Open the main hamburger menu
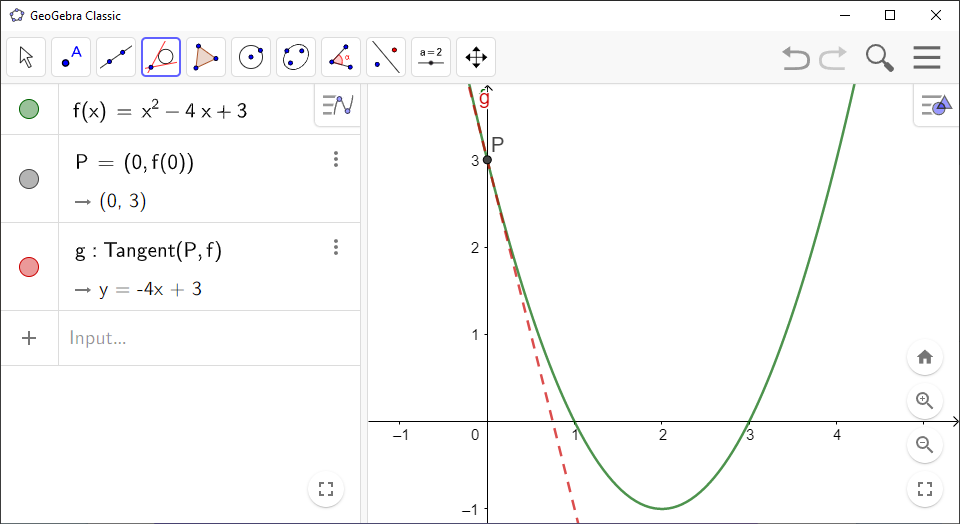Image resolution: width=960 pixels, height=524 pixels. tap(927, 58)
